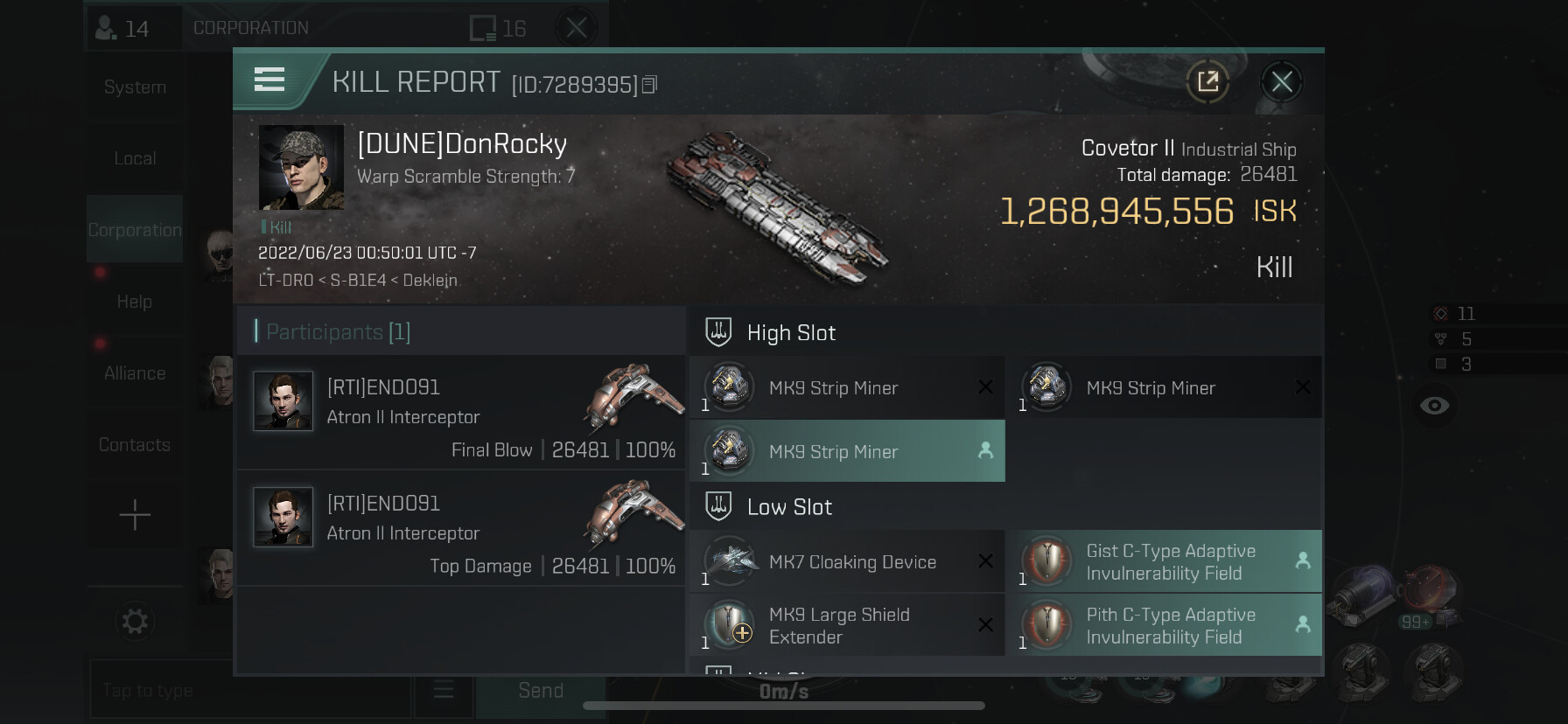Tap the chat text input field
The height and width of the screenshot is (724, 1568).
(249, 690)
